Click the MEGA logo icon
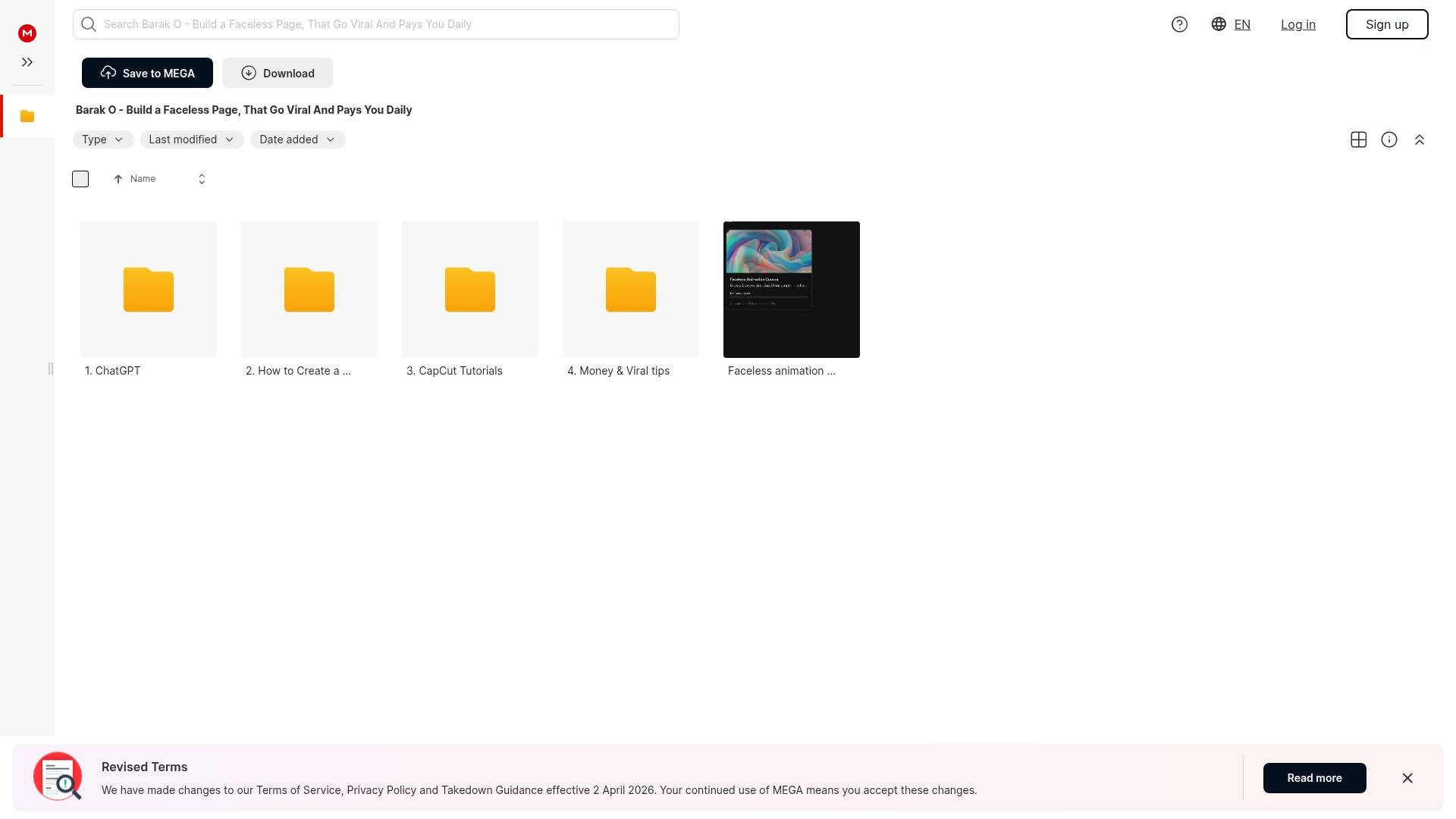The height and width of the screenshot is (819, 1456). 27,33
